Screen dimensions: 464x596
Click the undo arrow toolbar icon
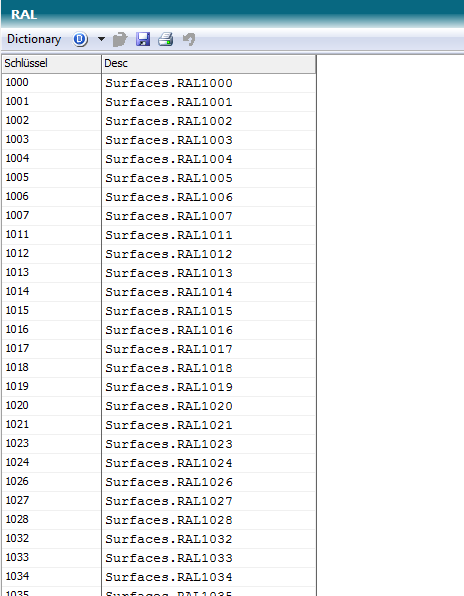pyautogui.click(x=189, y=39)
